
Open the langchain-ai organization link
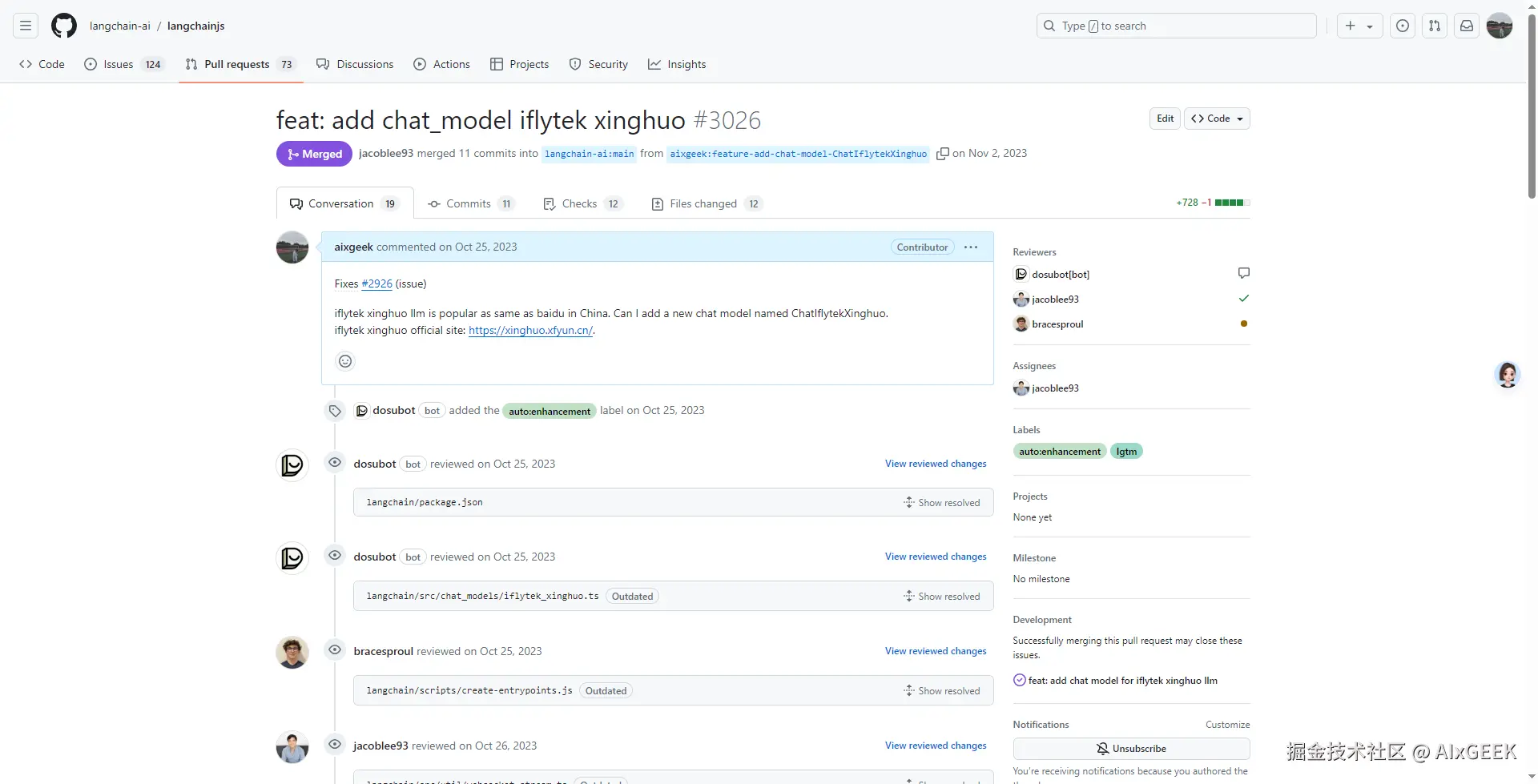[120, 26]
